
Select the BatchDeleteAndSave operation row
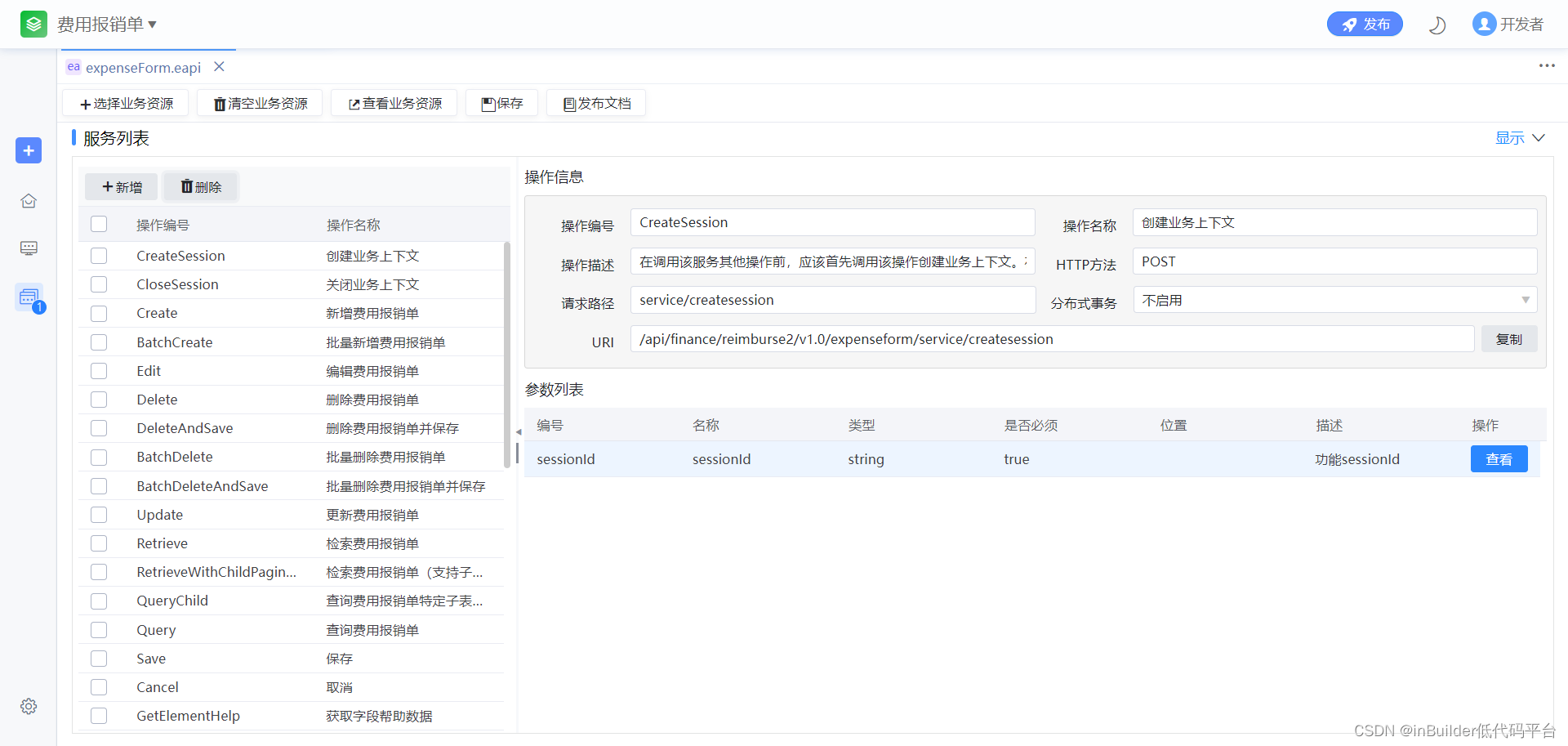click(292, 486)
